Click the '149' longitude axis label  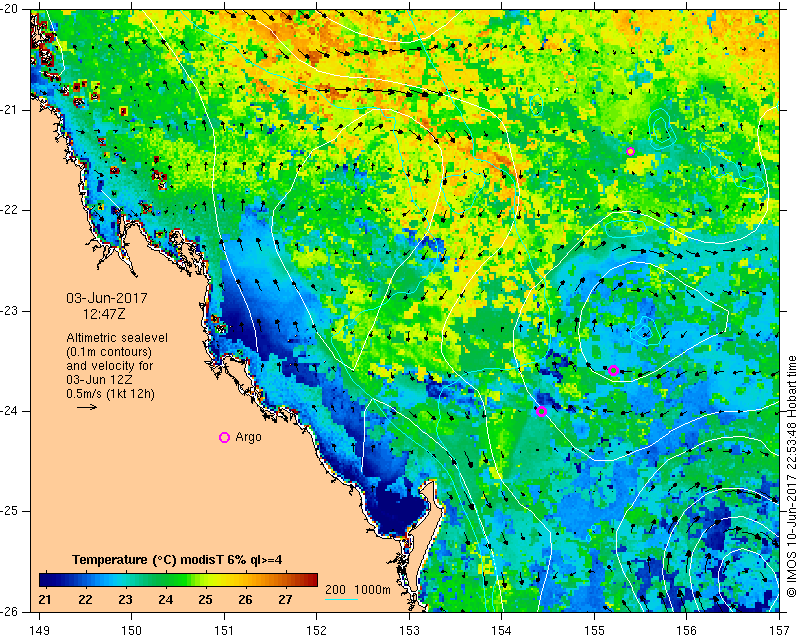coord(39,631)
